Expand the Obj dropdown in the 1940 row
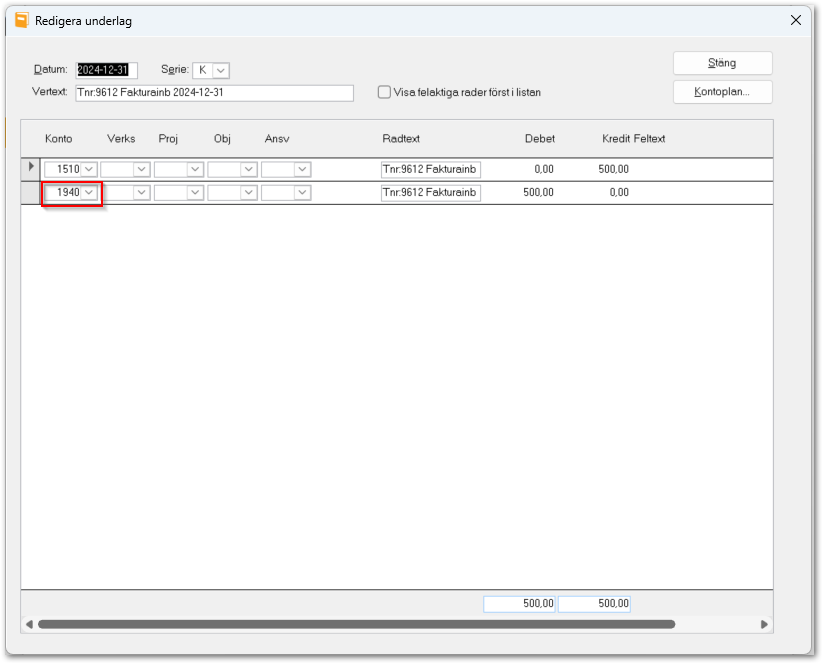Viewport: 823px width, 664px height. (x=249, y=192)
